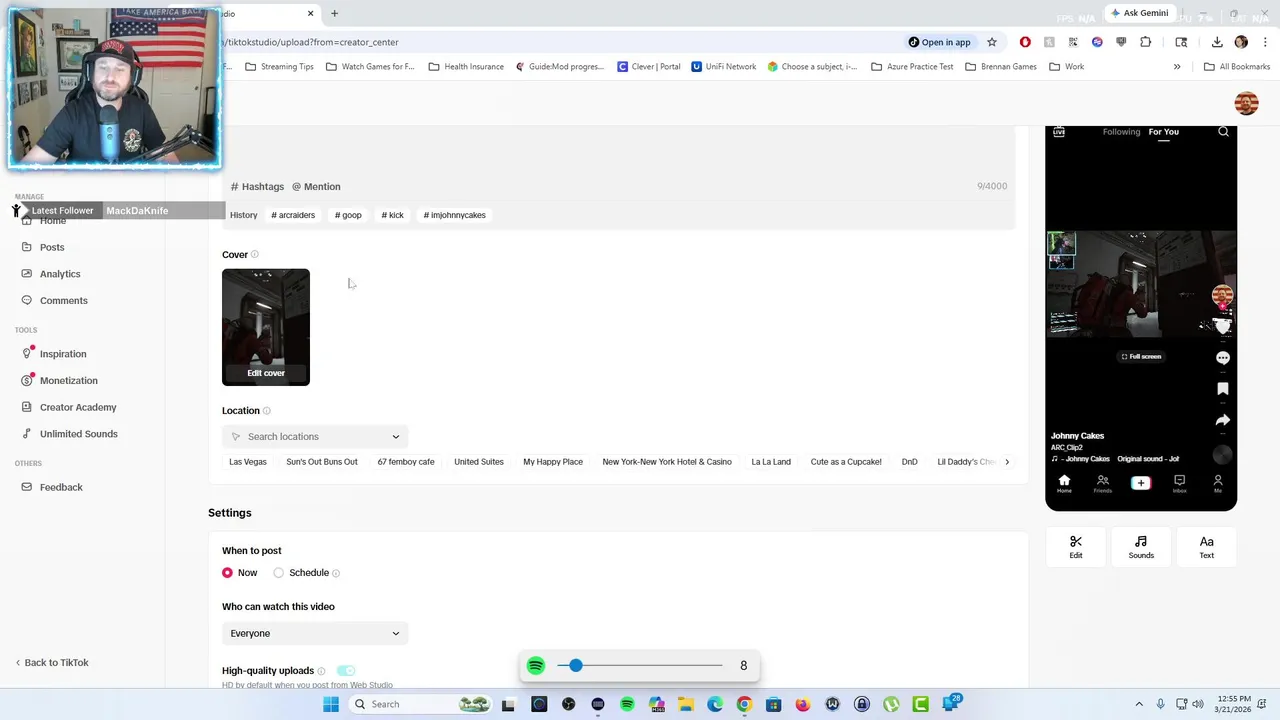Image resolution: width=1280 pixels, height=720 pixels.
Task: Show Cover info tooltip icon
Action: [255, 255]
